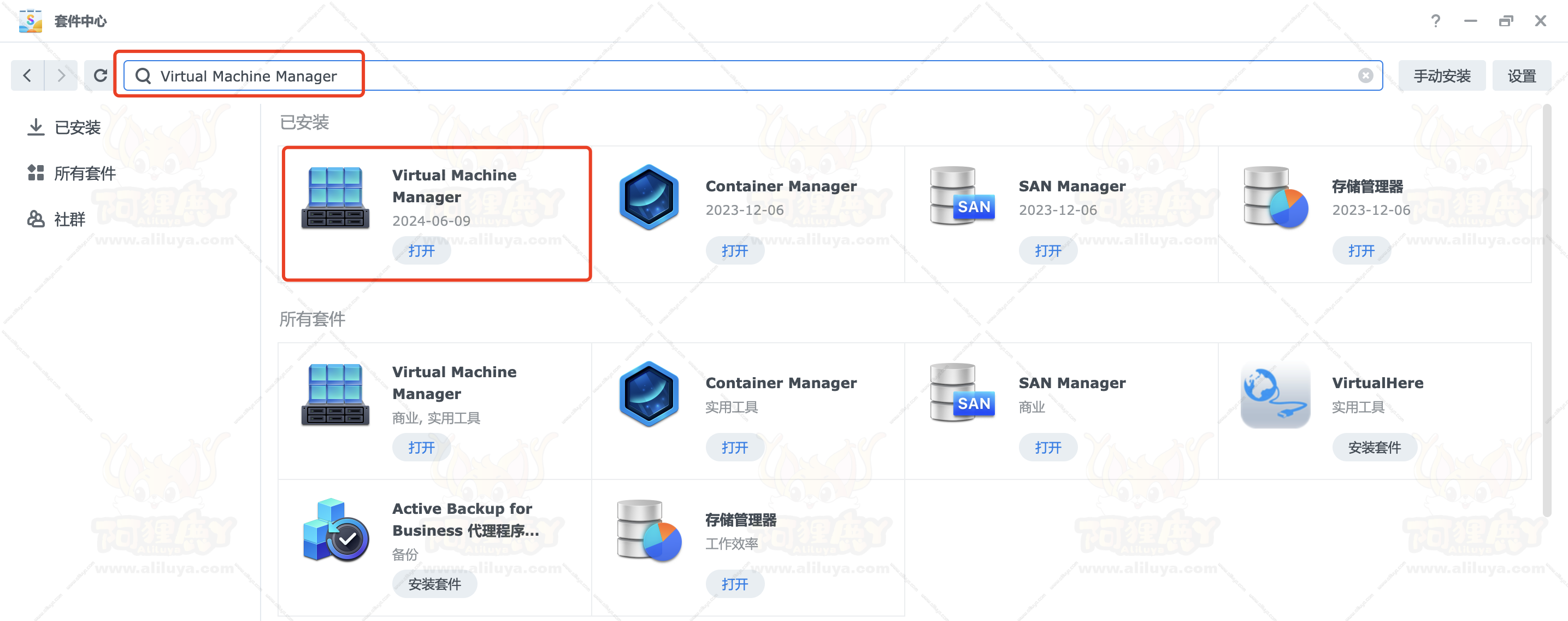The image size is (1568, 621).
Task: Click the Active Backup for Business 代理程序 title
Action: pos(465,519)
